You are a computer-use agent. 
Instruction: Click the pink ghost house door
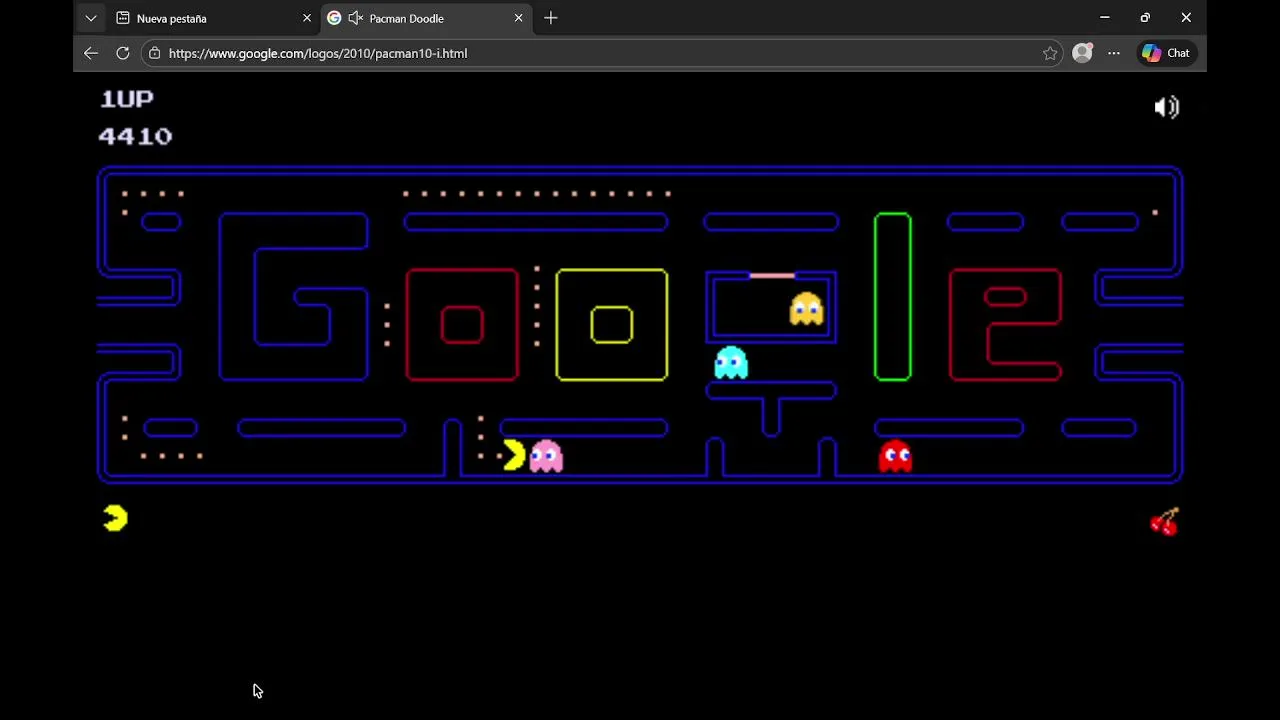pos(772,275)
